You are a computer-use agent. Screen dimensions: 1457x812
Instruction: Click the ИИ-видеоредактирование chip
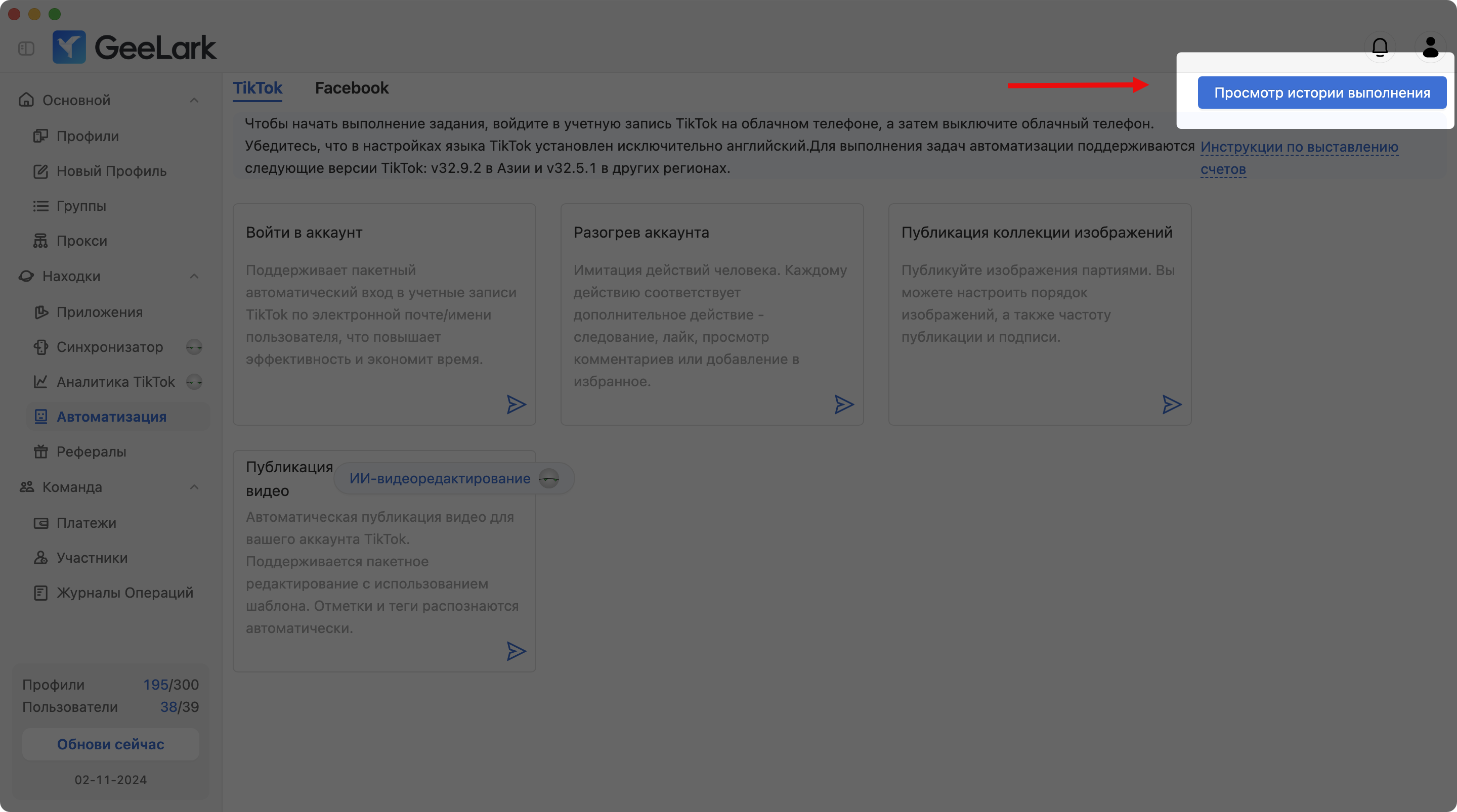(454, 479)
